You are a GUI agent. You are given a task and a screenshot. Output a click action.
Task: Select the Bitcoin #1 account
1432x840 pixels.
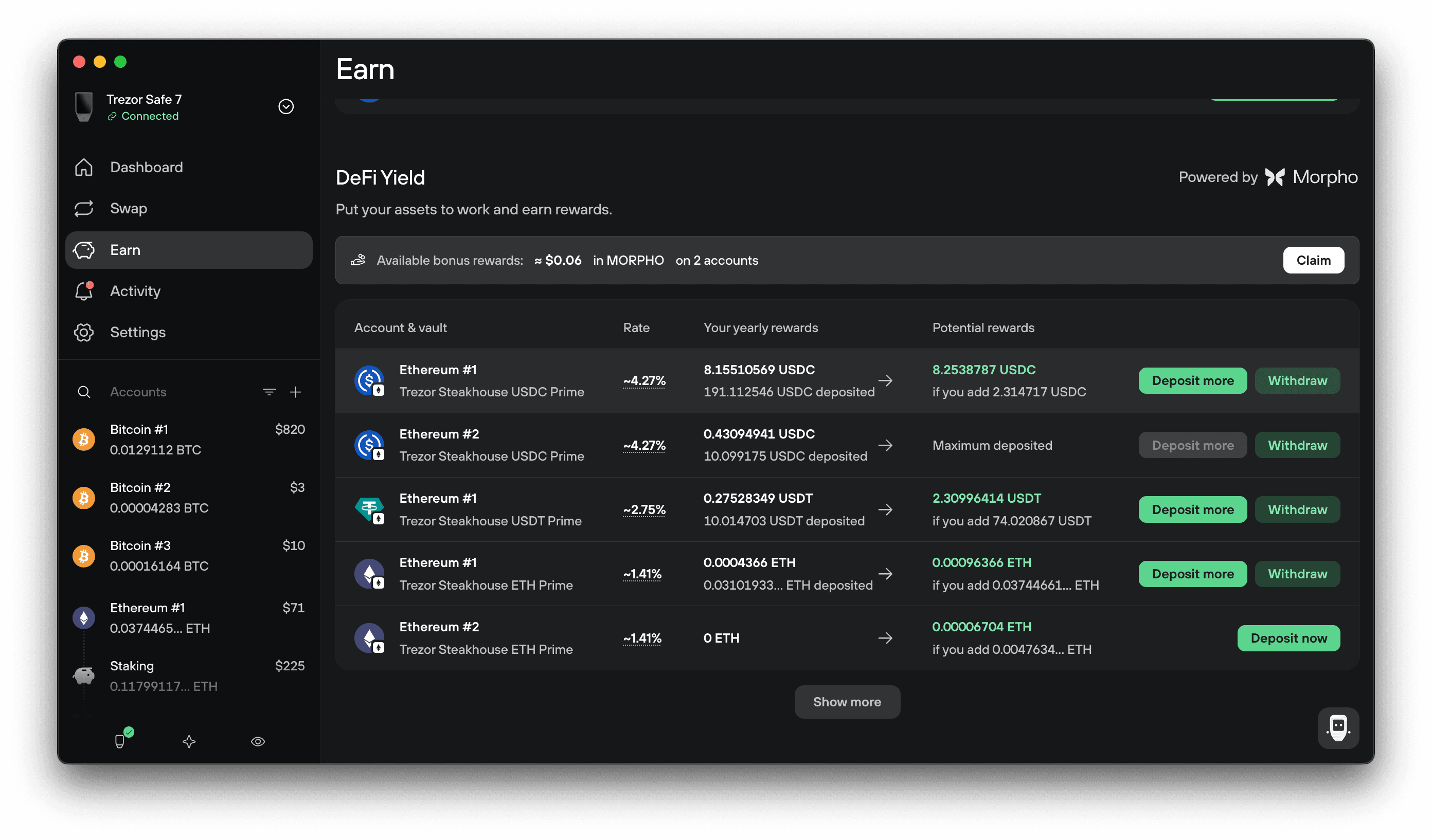pyautogui.click(x=189, y=439)
